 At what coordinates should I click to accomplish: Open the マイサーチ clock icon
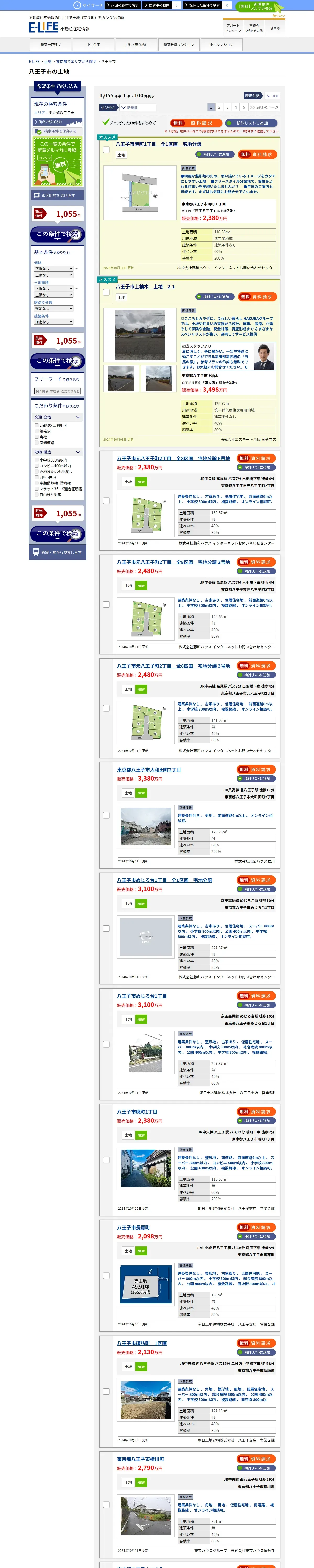[77, 5]
